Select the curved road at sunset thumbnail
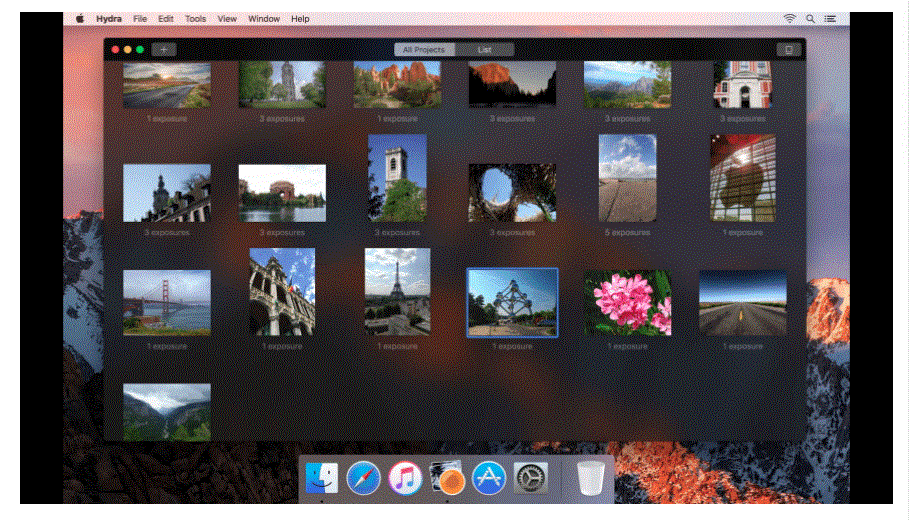909x520 pixels. 167,85
